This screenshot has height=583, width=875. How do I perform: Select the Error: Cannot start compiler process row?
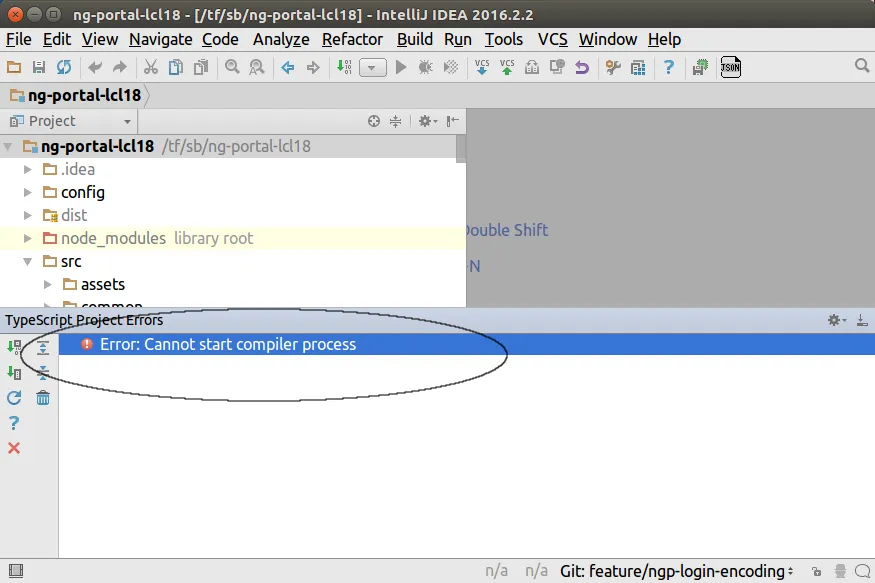tap(467, 344)
